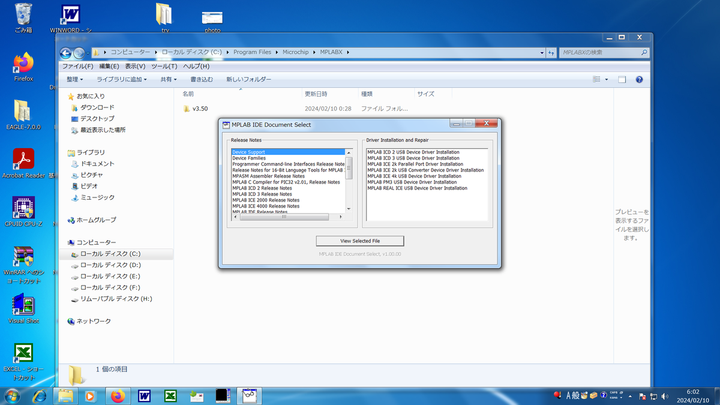This screenshot has height=405, width=720.
Task: Click the Explorer back navigation arrow
Action: point(67,52)
